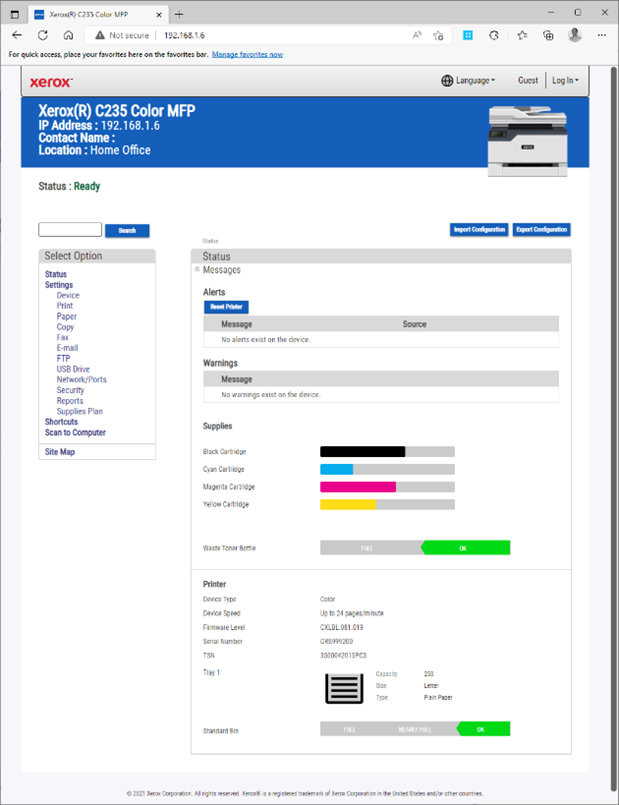The height and width of the screenshot is (805, 619).
Task: Click firmware value CXLBL.081.019
Action: point(342,627)
